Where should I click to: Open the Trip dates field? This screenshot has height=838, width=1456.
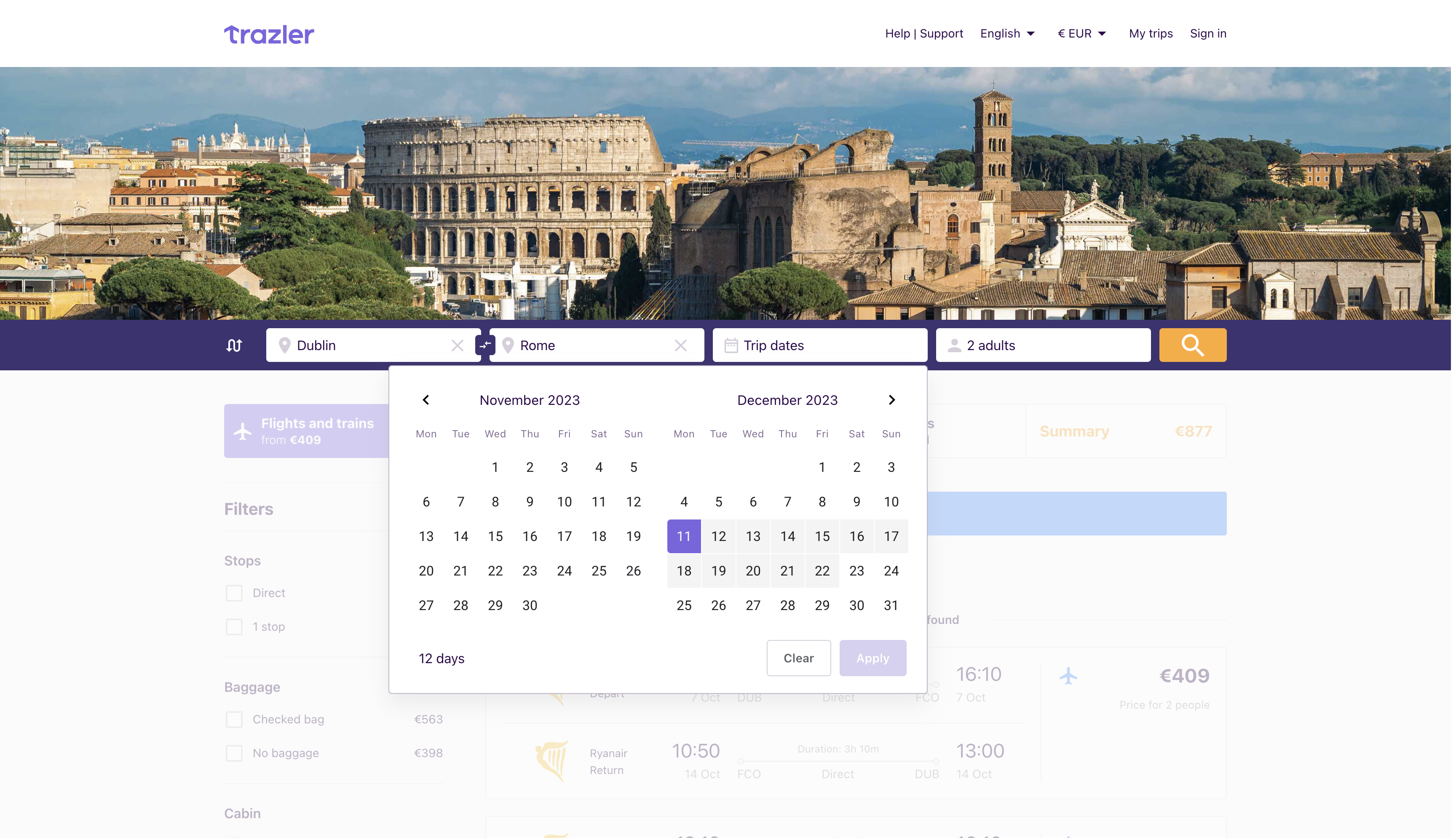click(819, 345)
